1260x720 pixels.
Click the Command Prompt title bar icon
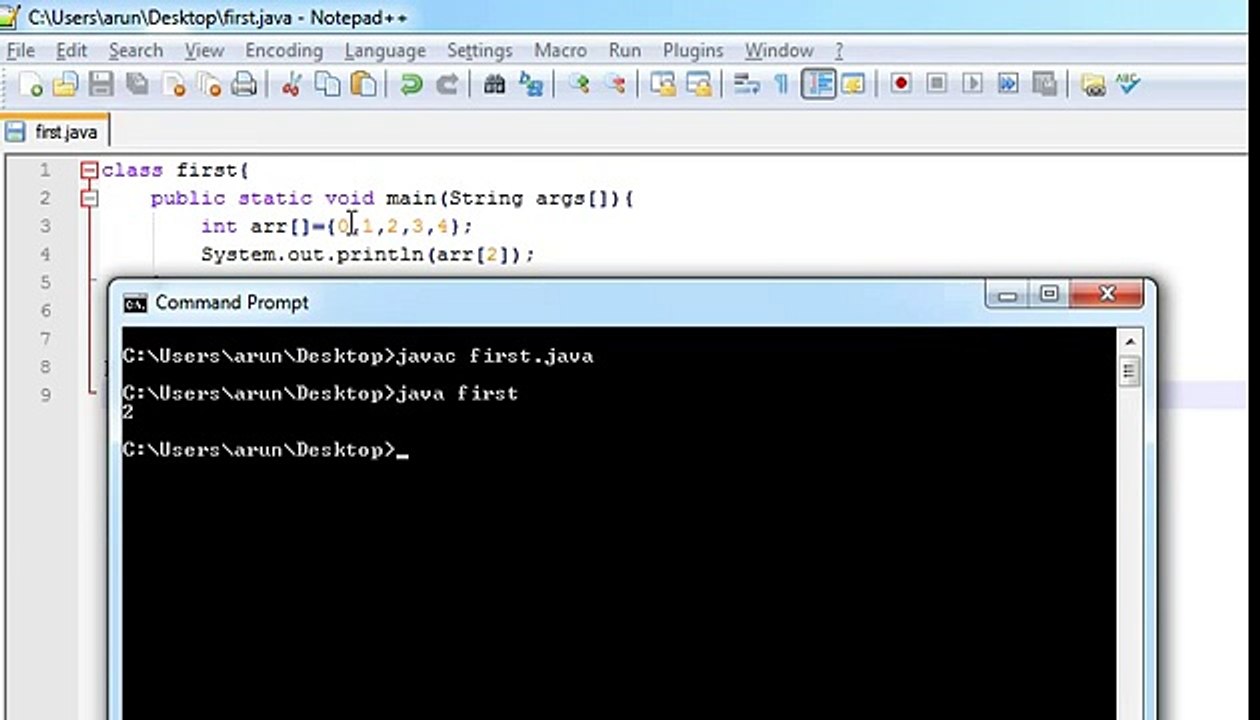[x=135, y=303]
